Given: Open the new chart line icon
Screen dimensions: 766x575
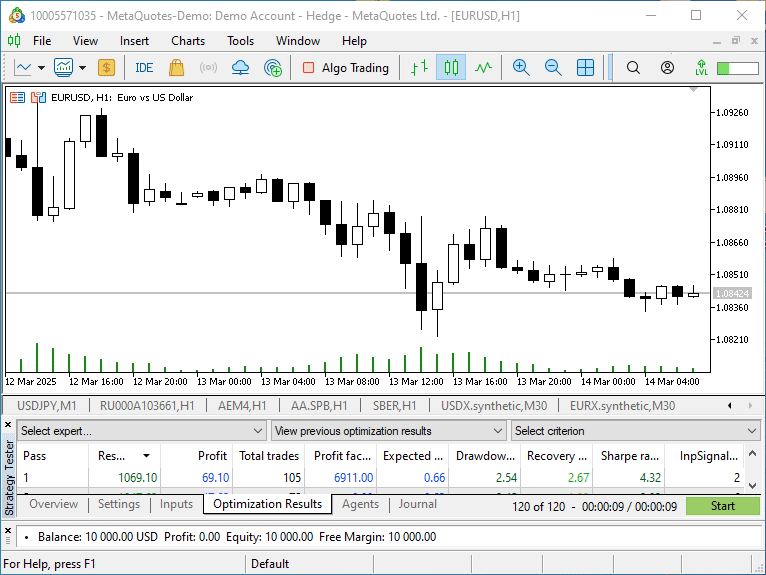Looking at the screenshot, I should coord(22,67).
